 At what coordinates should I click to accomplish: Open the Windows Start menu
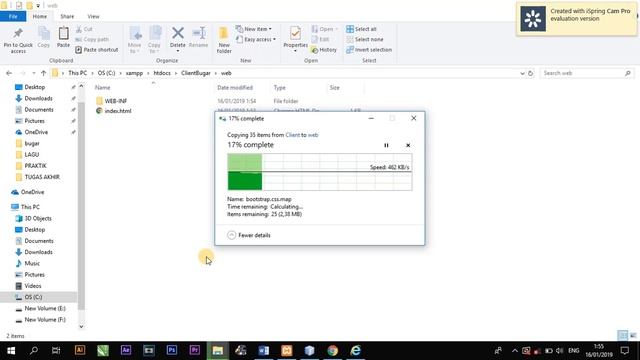point(11,350)
